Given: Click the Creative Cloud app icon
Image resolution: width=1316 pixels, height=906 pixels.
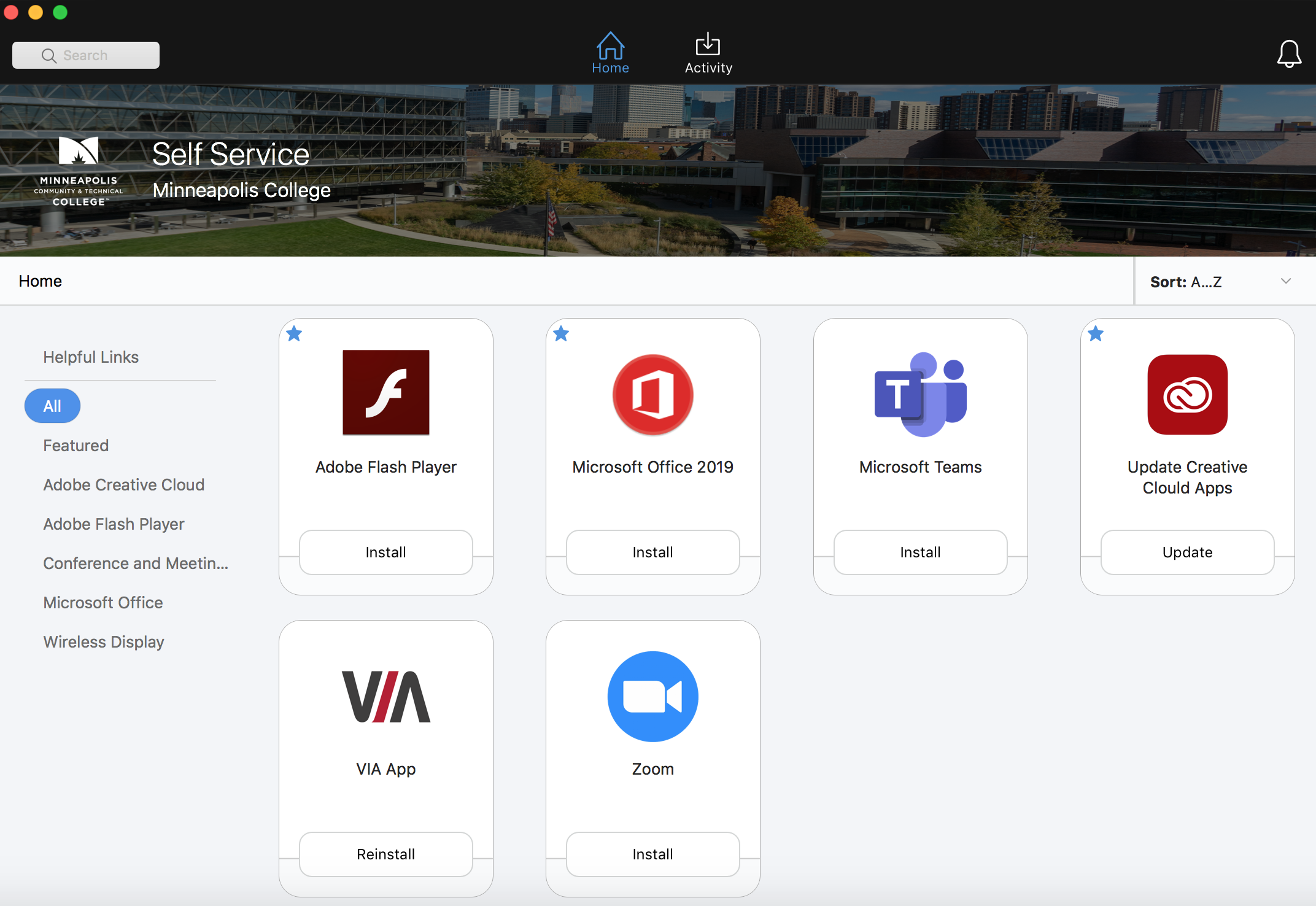Looking at the screenshot, I should [x=1187, y=395].
